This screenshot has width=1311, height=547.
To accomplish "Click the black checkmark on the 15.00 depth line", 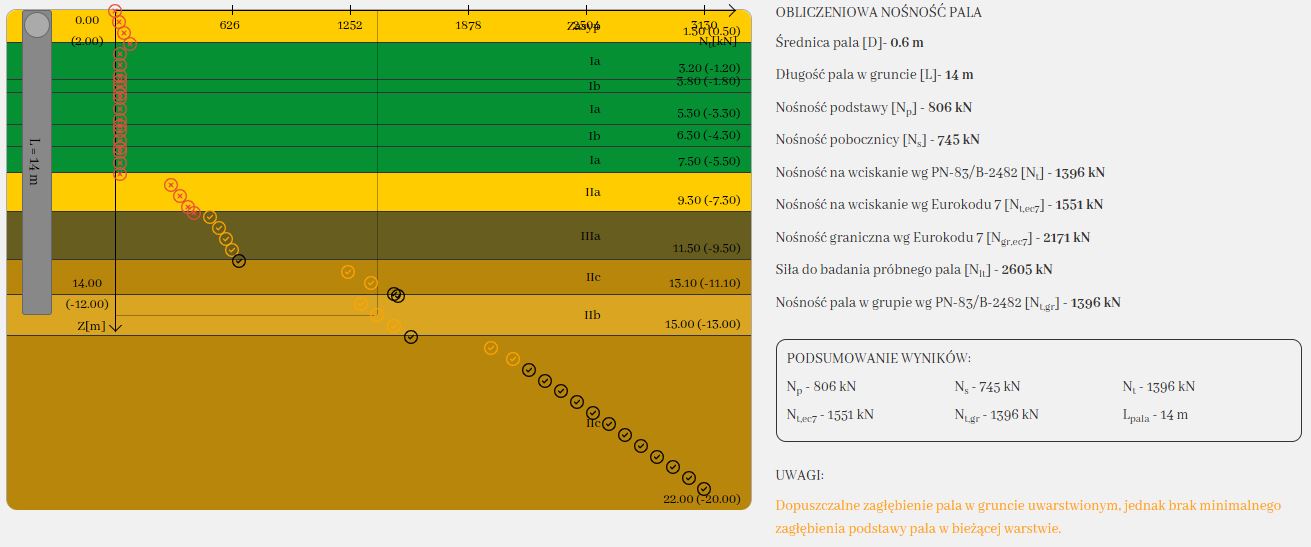I will click(x=410, y=337).
